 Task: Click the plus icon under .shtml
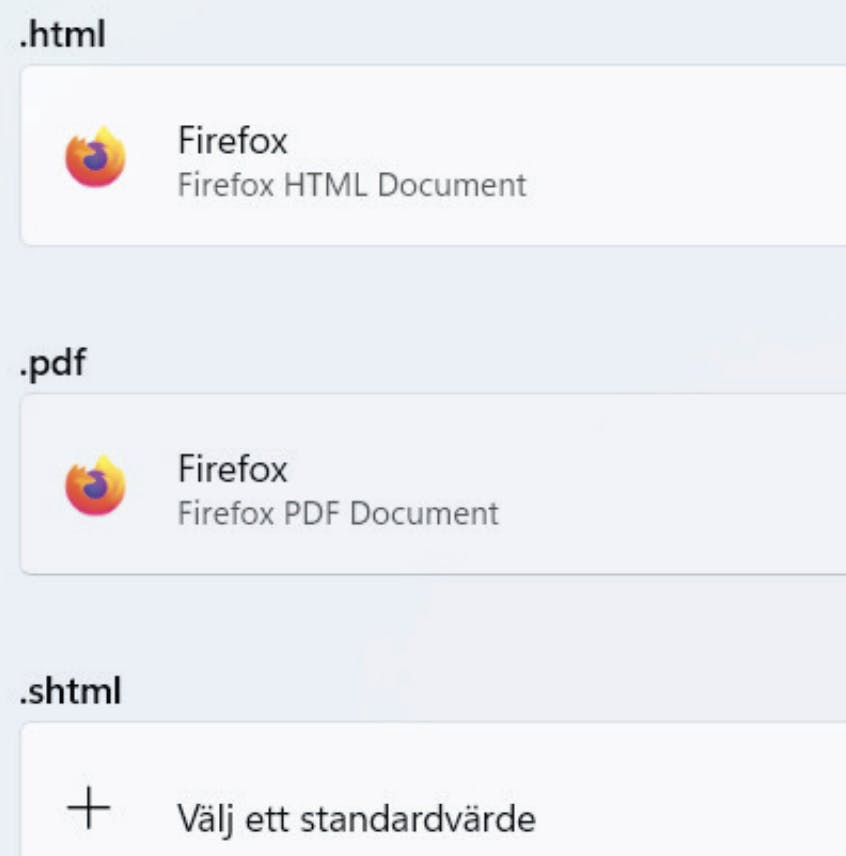point(91,809)
